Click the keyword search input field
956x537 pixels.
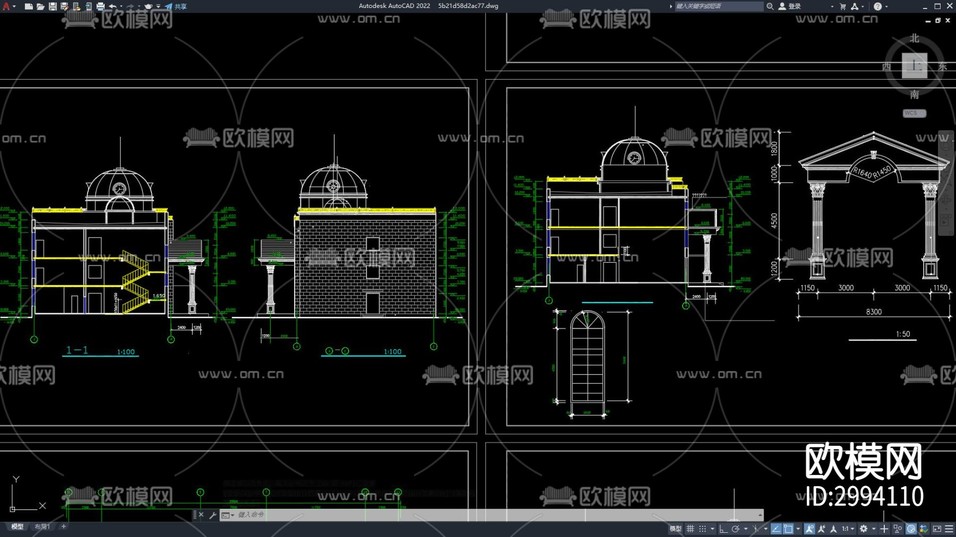[718, 6]
